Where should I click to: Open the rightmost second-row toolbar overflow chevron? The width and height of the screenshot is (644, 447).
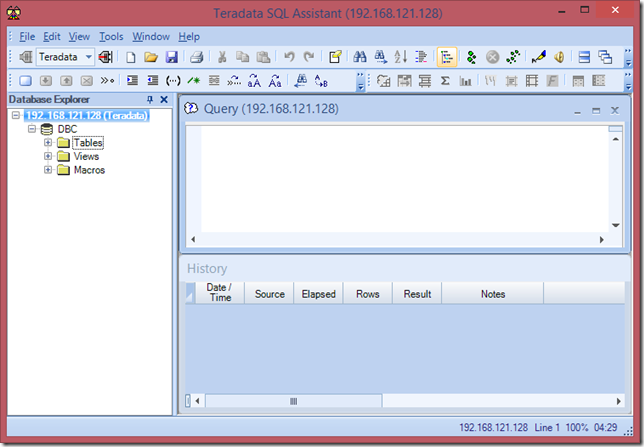pyautogui.click(x=628, y=81)
